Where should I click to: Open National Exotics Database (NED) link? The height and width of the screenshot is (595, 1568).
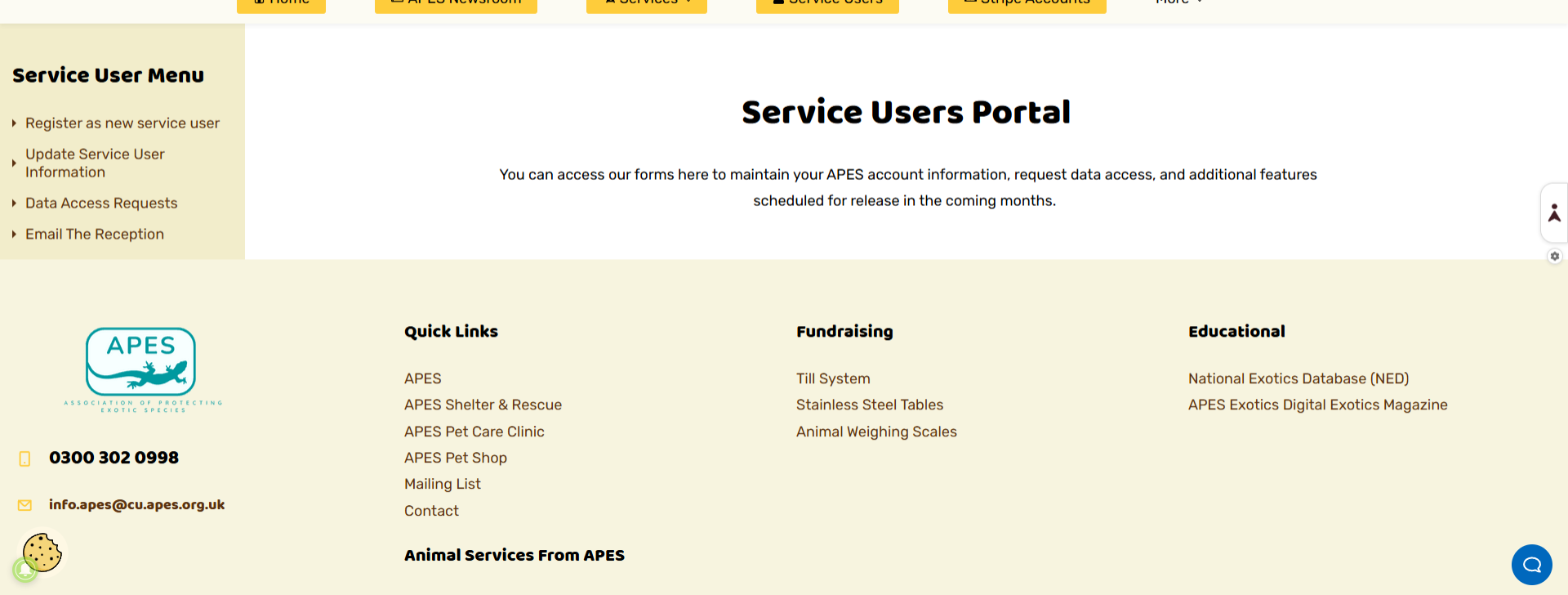tap(1298, 378)
